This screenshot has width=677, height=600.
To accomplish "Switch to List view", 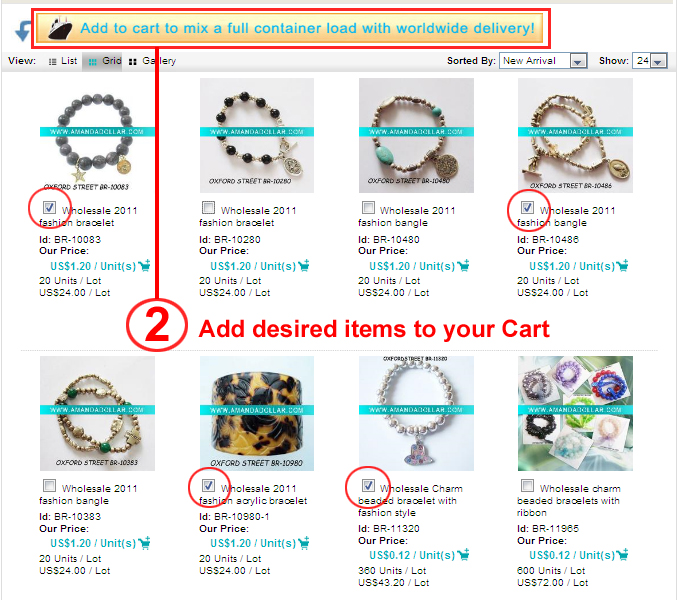I will click(63, 61).
